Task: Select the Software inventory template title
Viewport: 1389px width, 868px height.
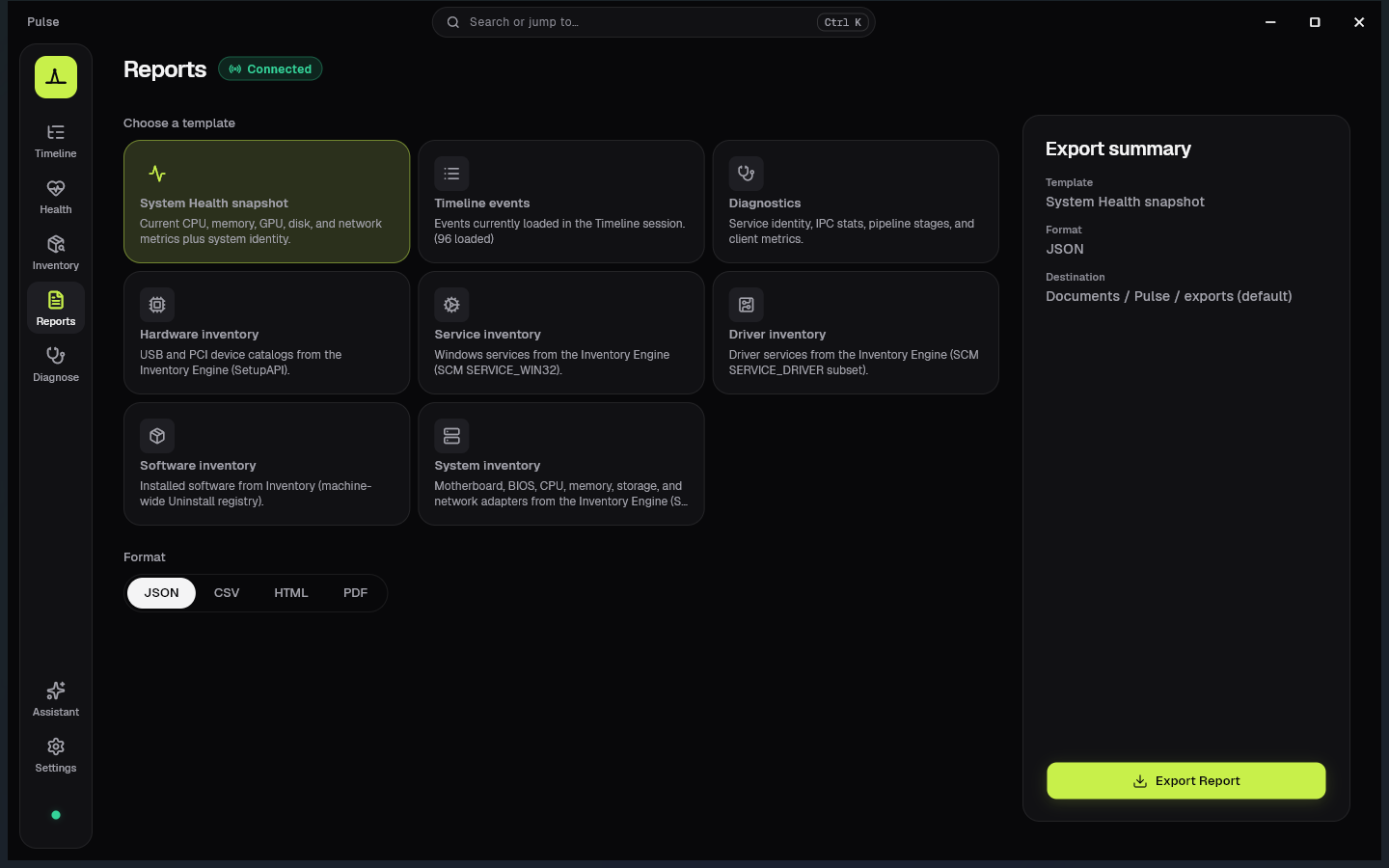Action: click(198, 466)
